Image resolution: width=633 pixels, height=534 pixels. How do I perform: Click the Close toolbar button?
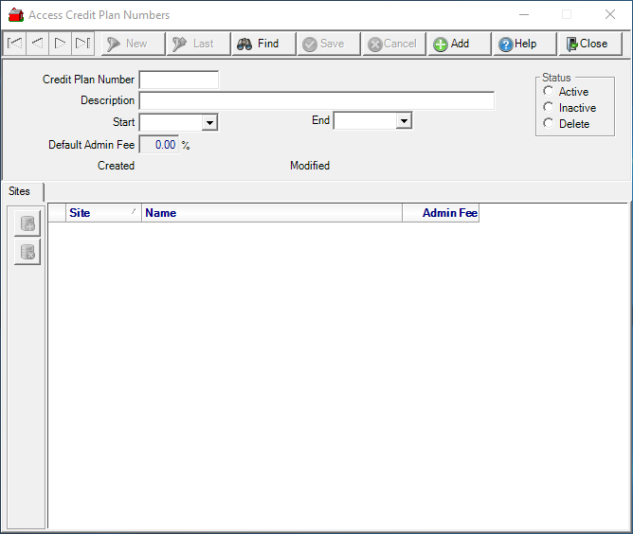[586, 44]
